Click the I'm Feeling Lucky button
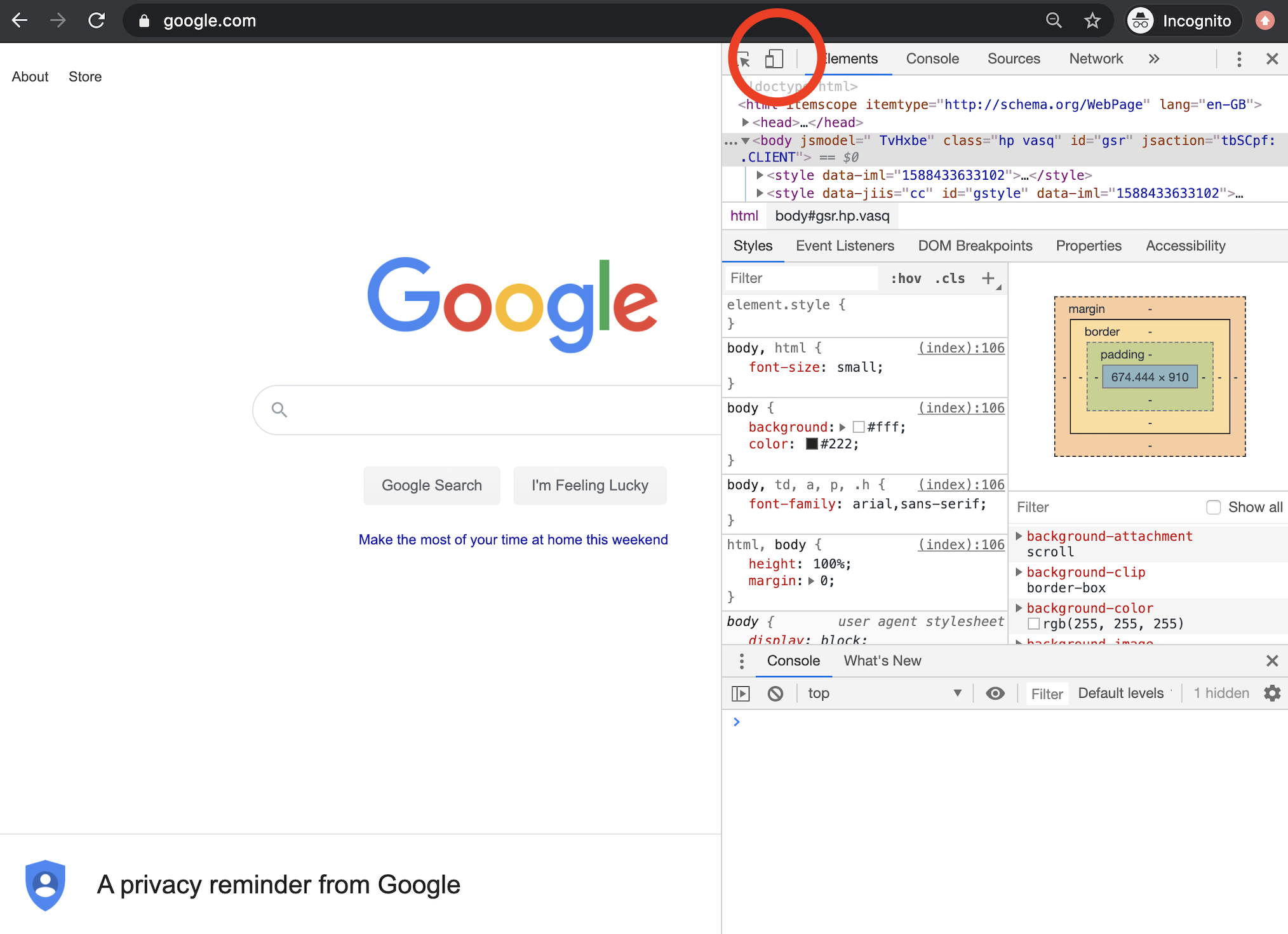1288x934 pixels. point(589,485)
